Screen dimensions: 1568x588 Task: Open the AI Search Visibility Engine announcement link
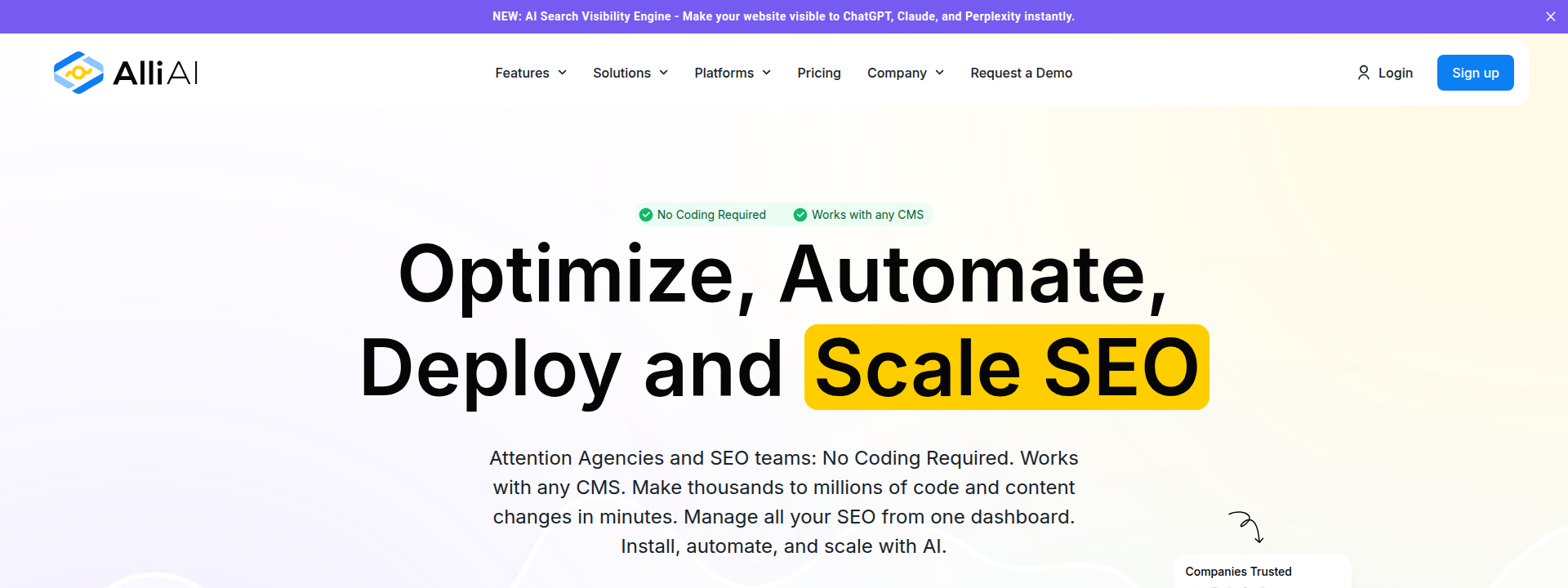click(782, 16)
